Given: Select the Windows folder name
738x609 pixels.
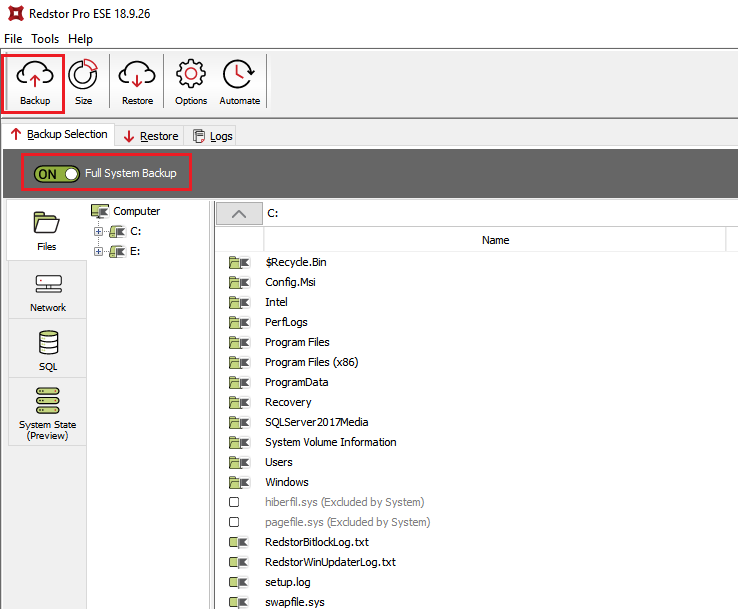Looking at the screenshot, I should pyautogui.click(x=287, y=482).
